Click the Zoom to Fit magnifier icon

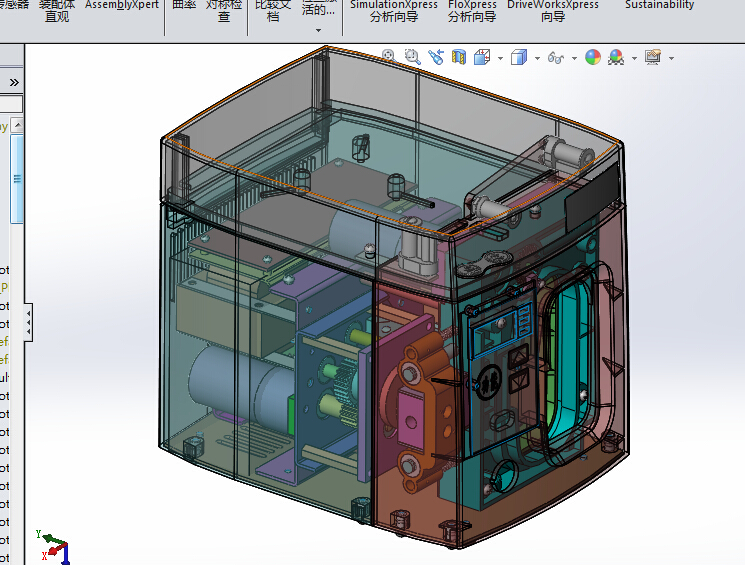[389, 57]
